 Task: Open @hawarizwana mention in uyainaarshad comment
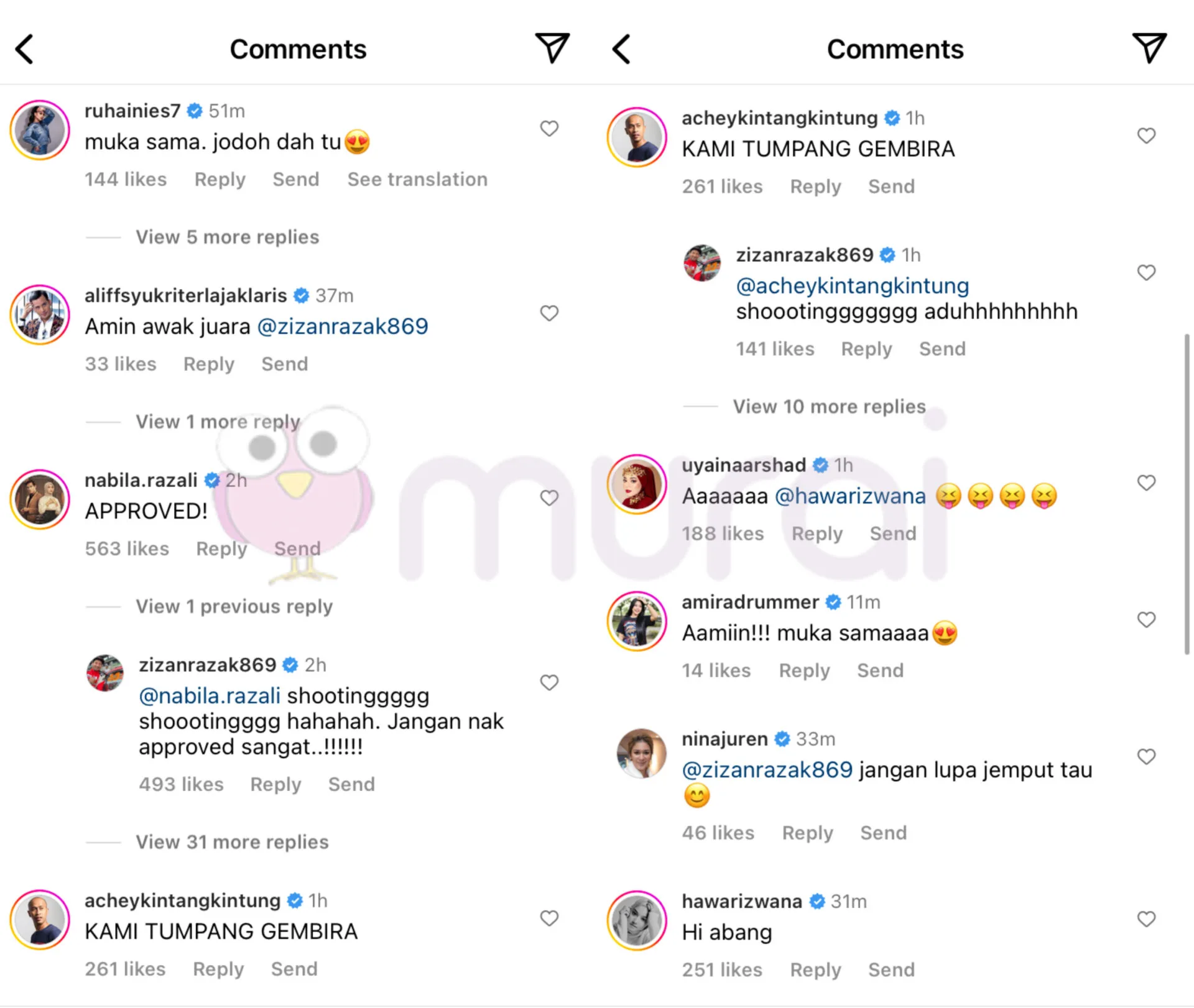pyautogui.click(x=850, y=496)
